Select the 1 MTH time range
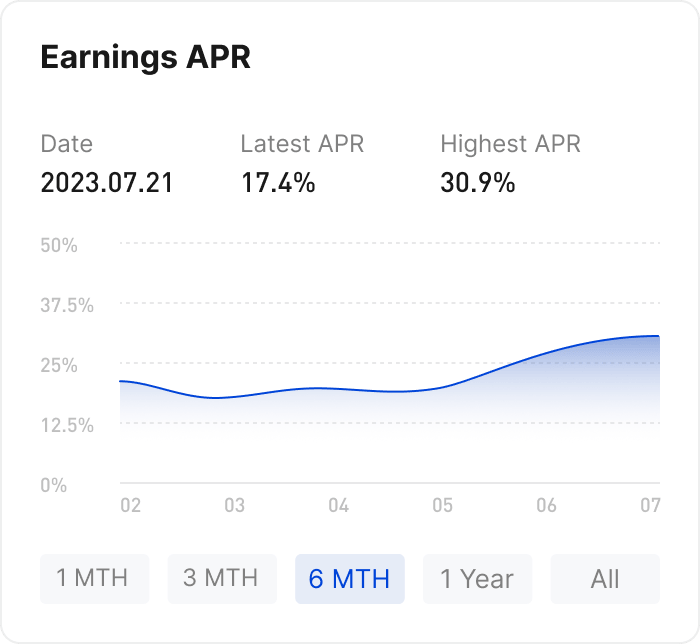 click(94, 579)
